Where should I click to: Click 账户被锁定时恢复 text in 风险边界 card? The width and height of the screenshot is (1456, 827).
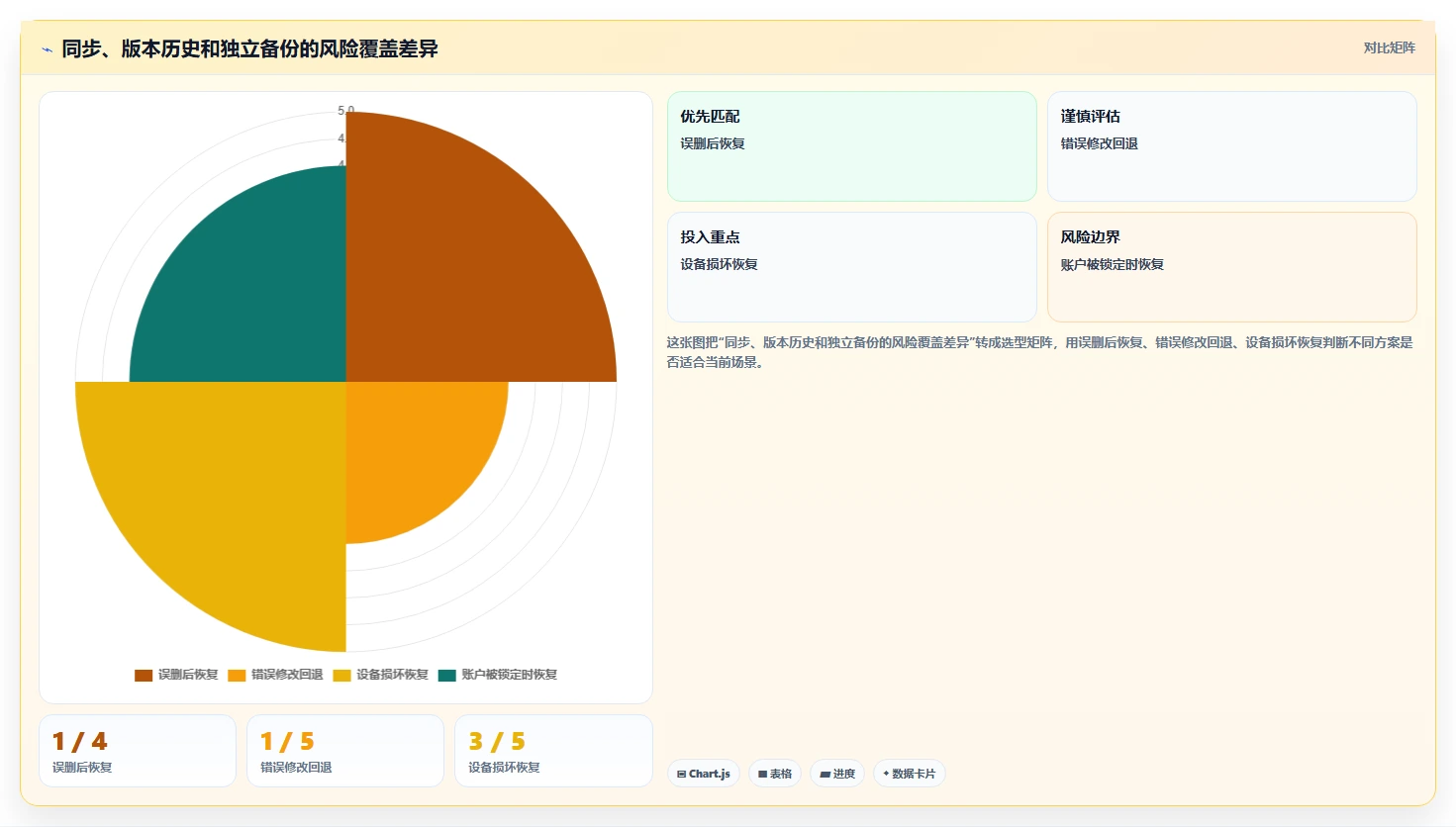[1113, 264]
